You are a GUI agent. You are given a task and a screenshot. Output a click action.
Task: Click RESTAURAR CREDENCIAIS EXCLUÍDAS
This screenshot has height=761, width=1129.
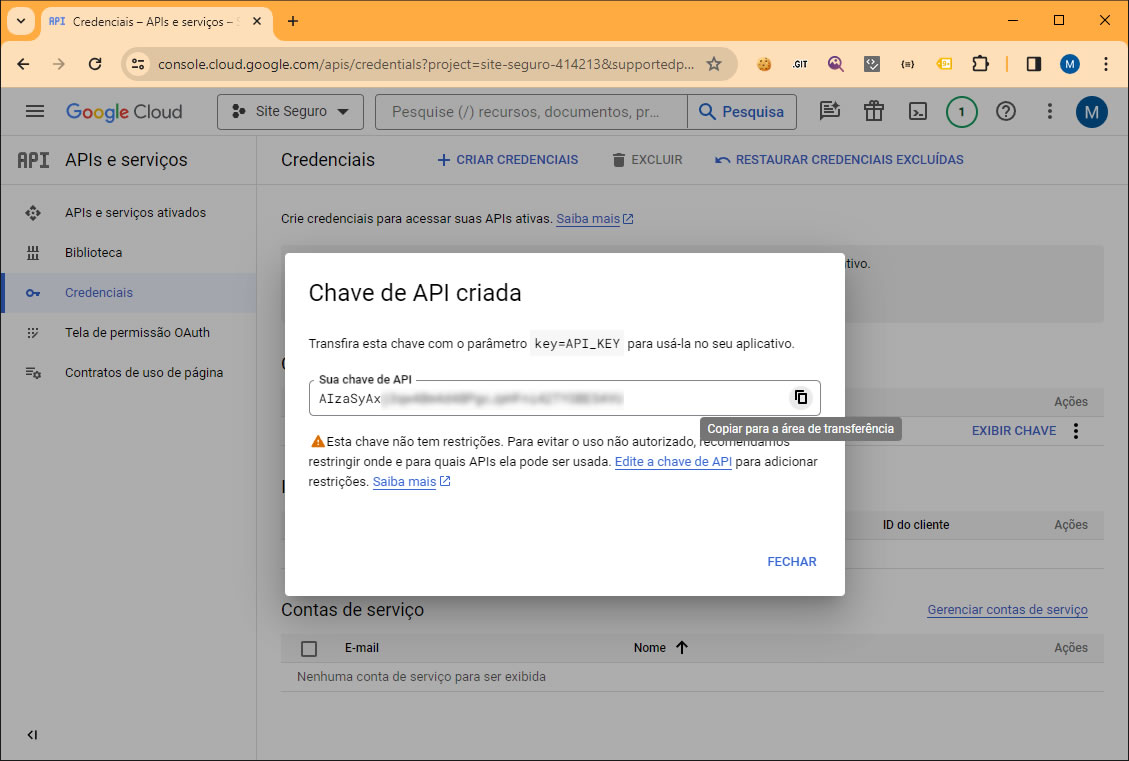(839, 160)
